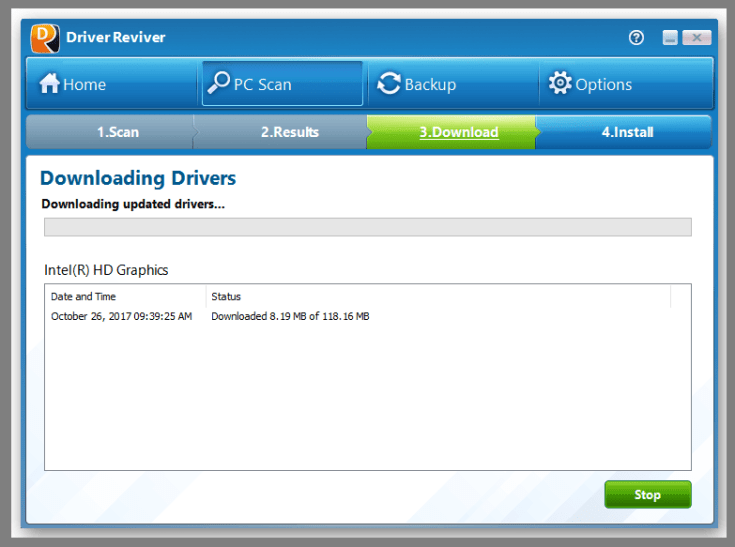The image size is (735, 547).
Task: Close the Driver Reviver window
Action: pyautogui.click(x=697, y=37)
